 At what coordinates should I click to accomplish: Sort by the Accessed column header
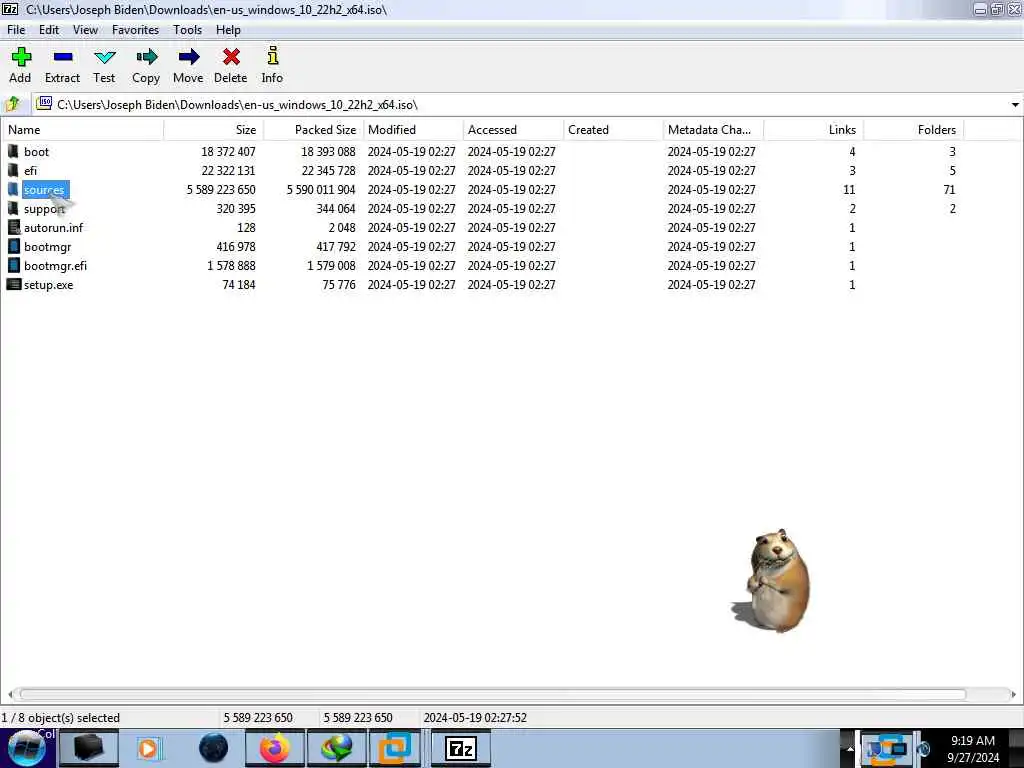tap(513, 130)
